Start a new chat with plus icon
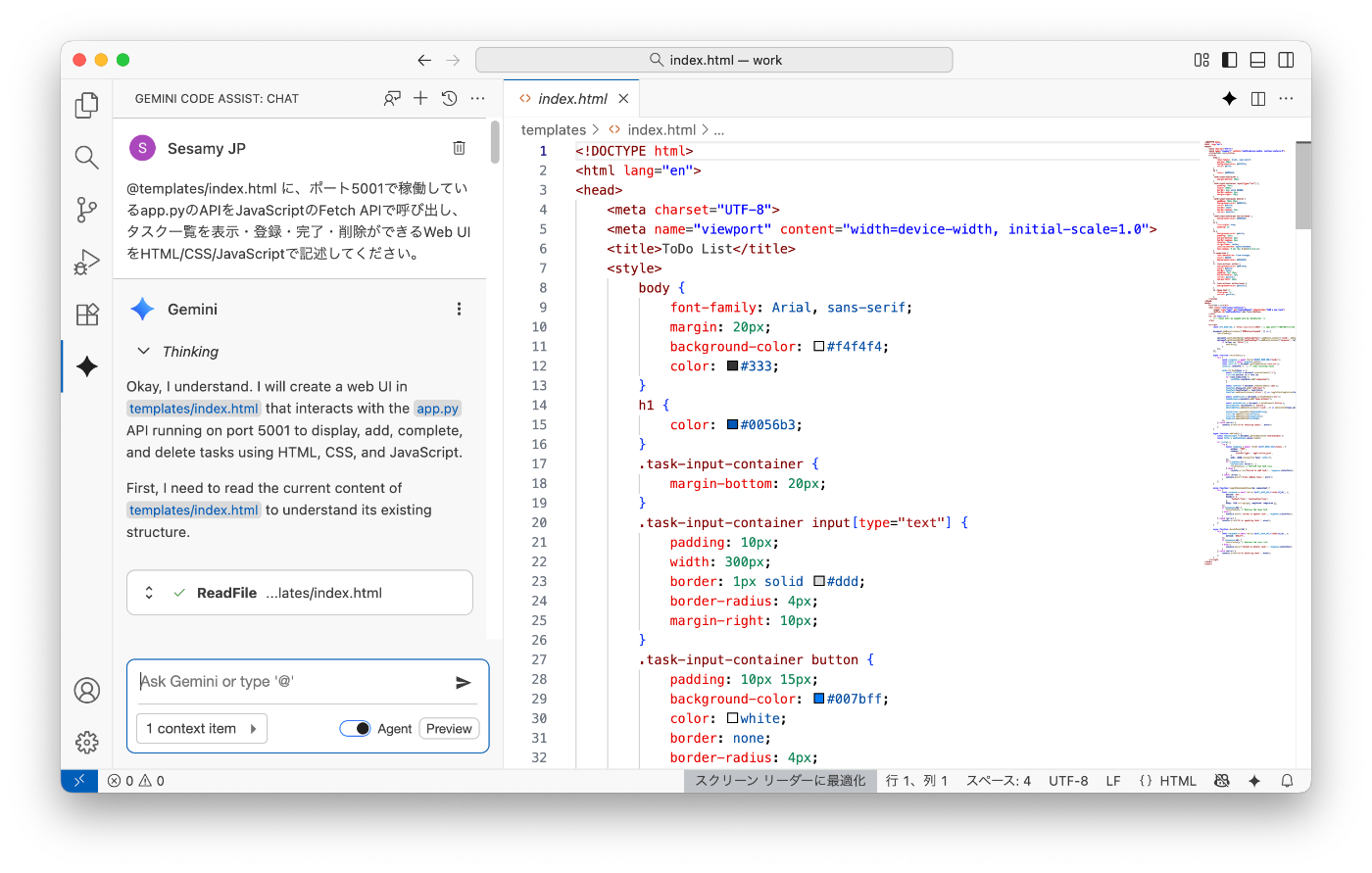Viewport: 1372px width, 873px height. click(x=420, y=98)
